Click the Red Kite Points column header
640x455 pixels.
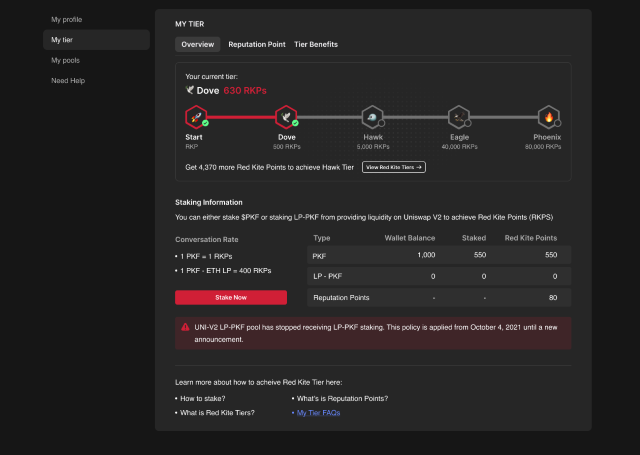531,238
